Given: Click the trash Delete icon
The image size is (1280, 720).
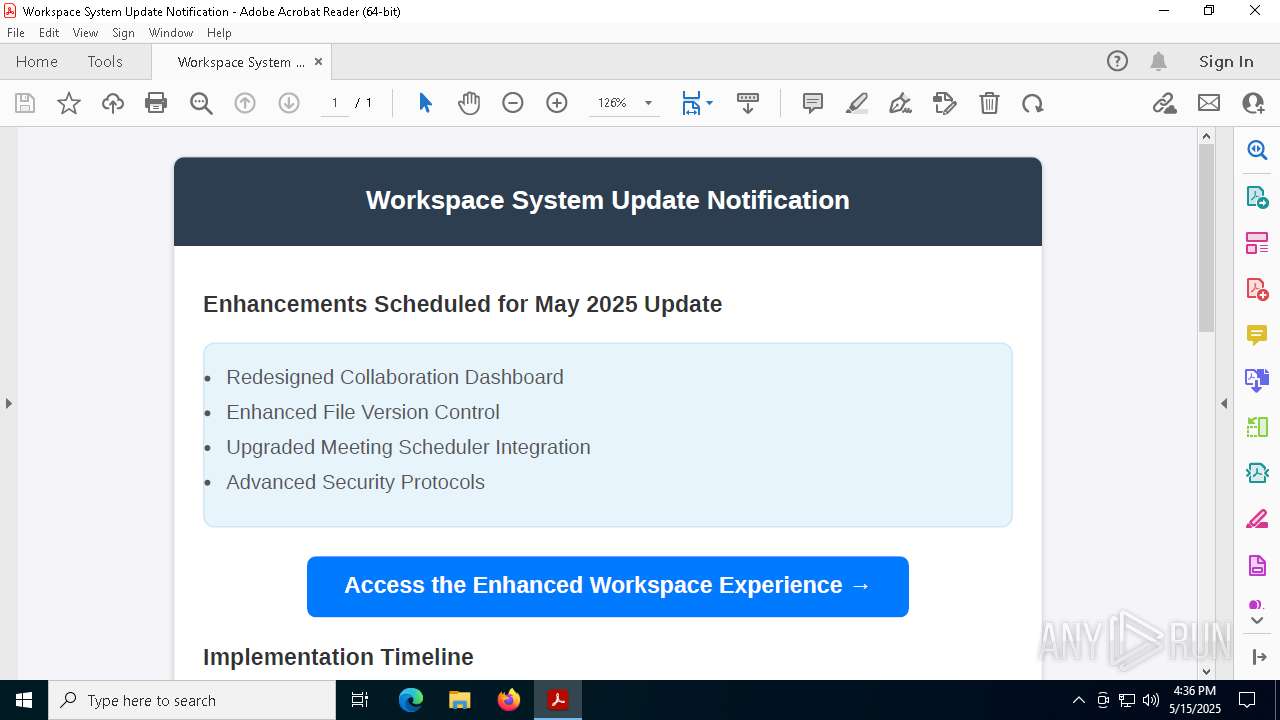Looking at the screenshot, I should [989, 103].
